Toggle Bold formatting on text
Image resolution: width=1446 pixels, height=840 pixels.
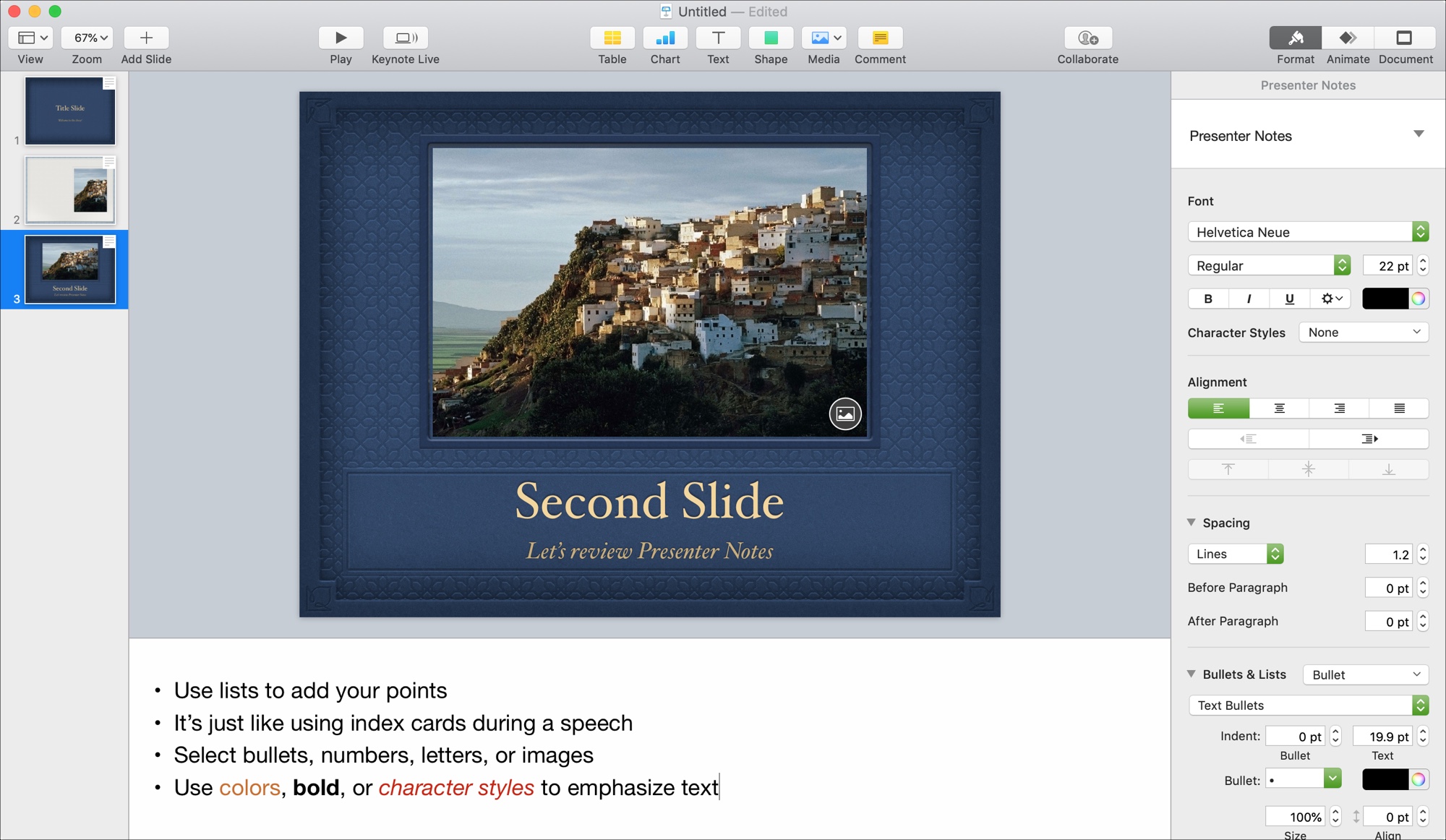click(1209, 298)
